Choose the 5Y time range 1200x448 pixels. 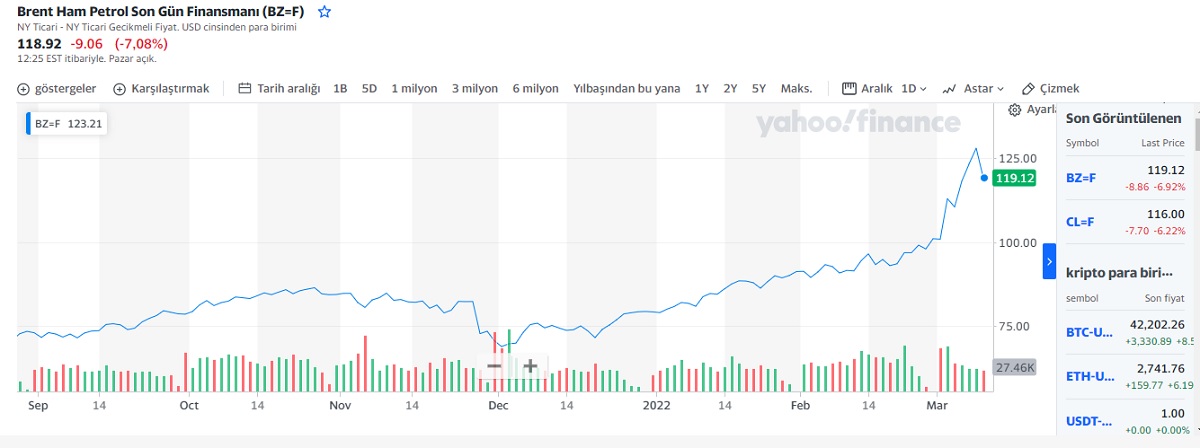(759, 88)
